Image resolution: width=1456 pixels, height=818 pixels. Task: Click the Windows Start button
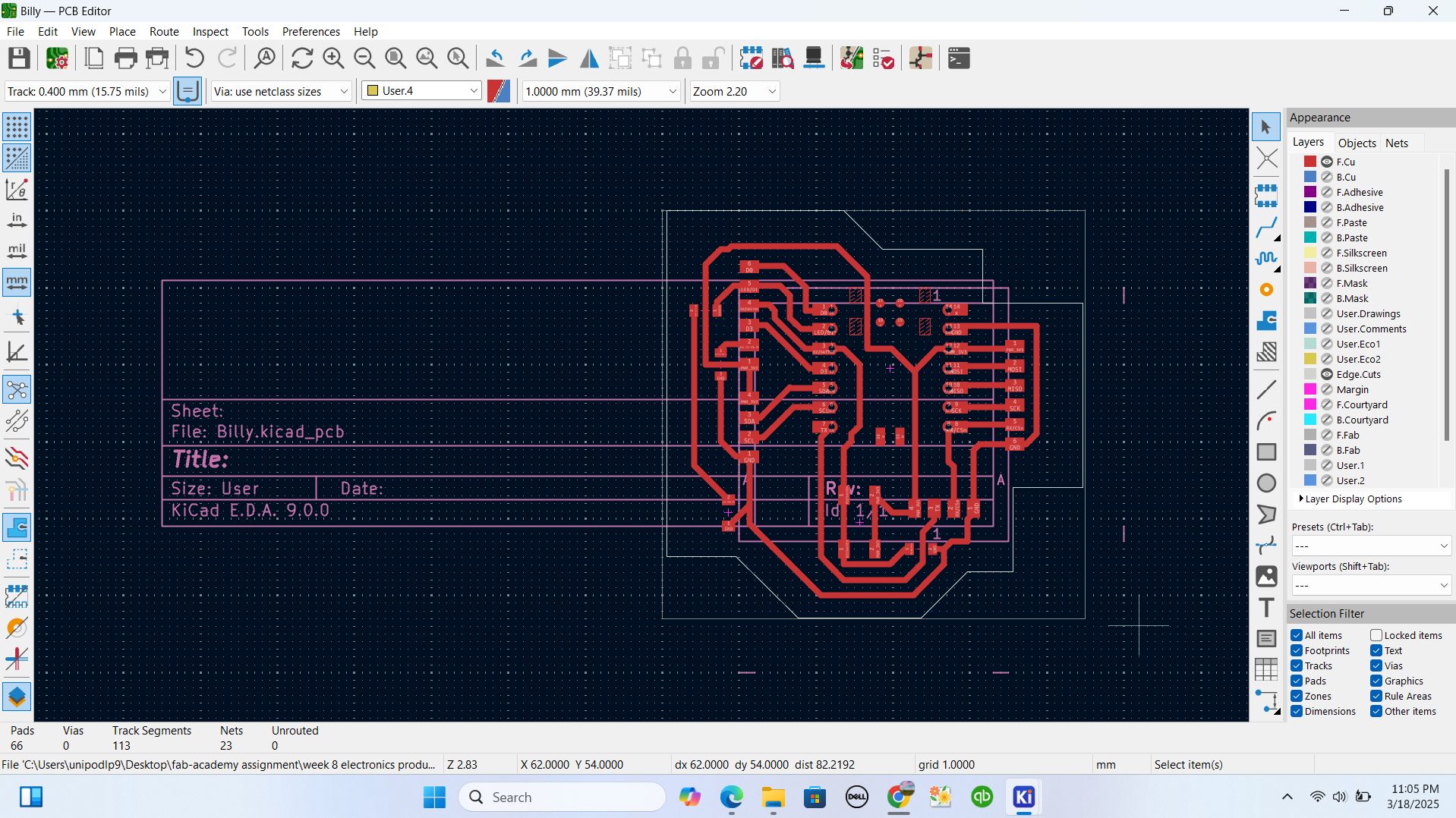(434, 797)
